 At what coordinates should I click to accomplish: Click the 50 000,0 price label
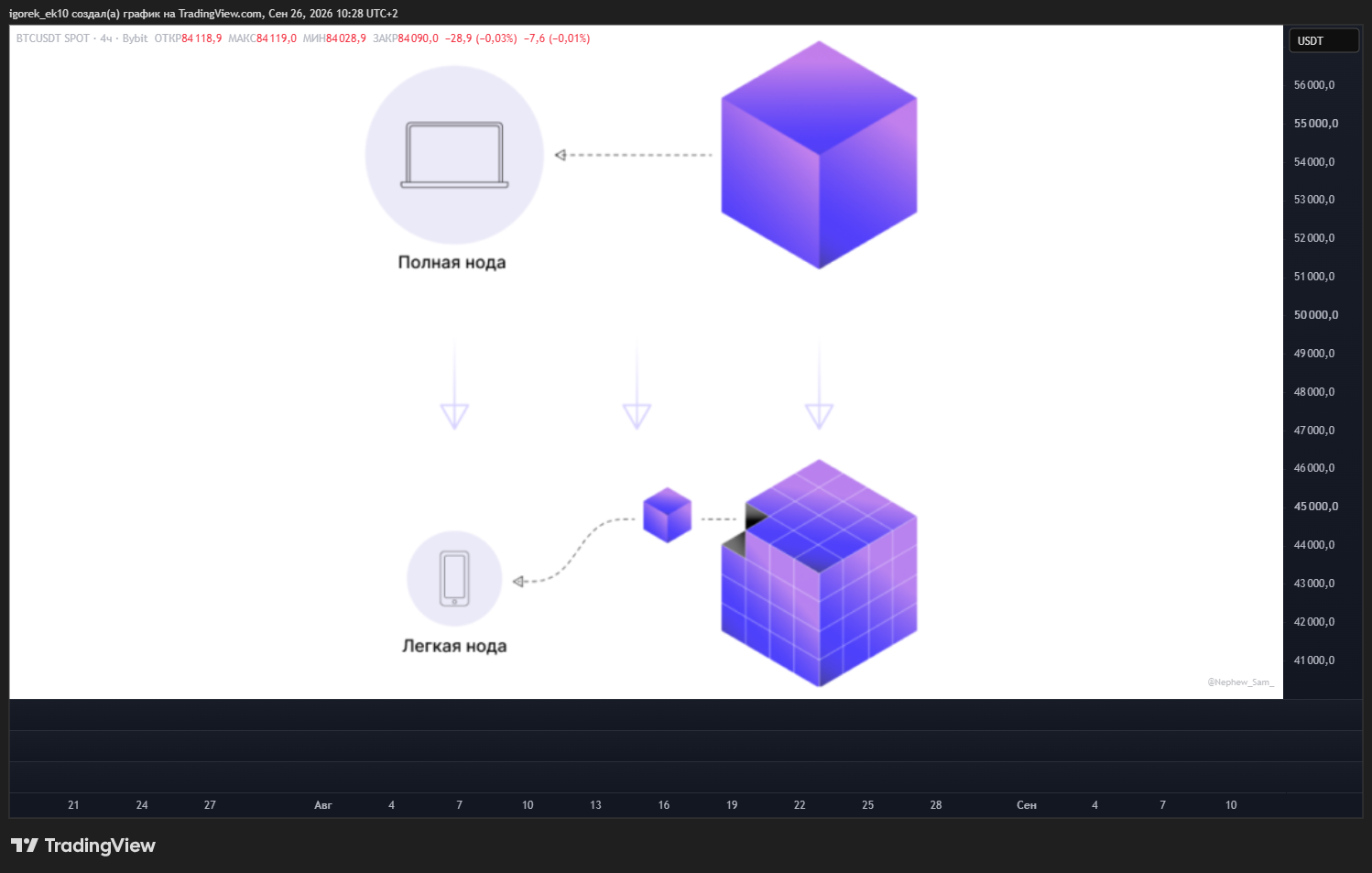click(1316, 315)
